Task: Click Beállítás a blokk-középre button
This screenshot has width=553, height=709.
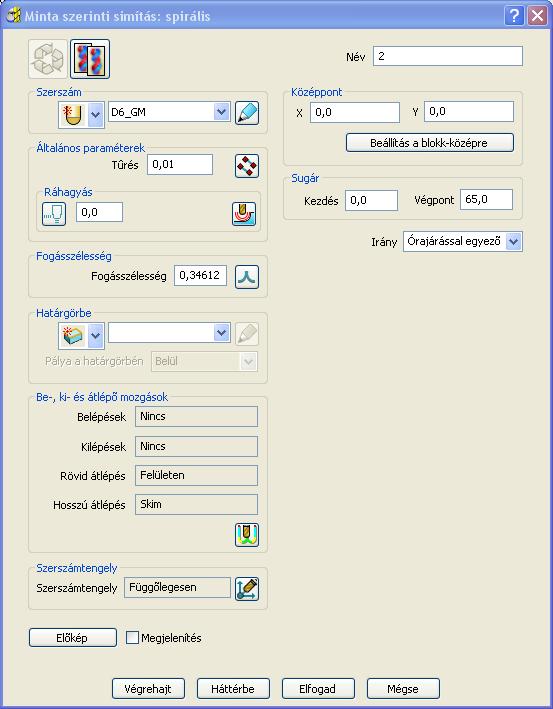Action: (430, 143)
